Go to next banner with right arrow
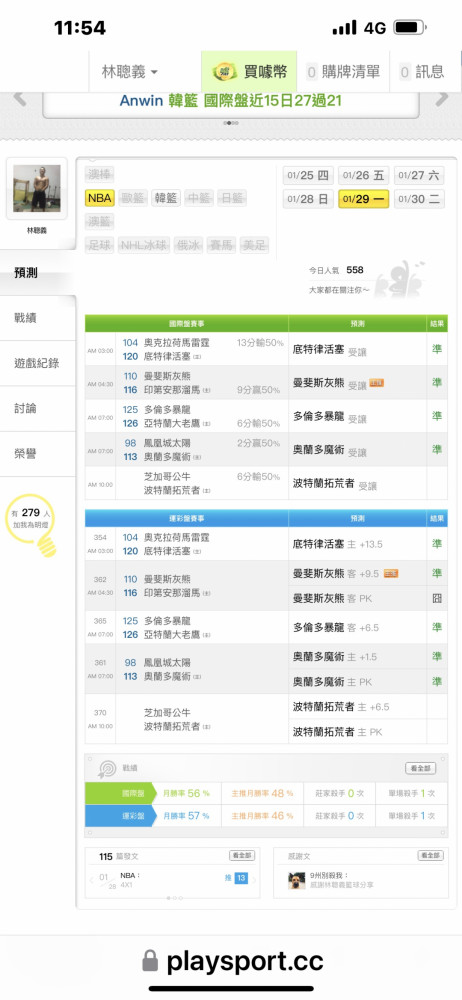This screenshot has height=1000, width=462. tap(442, 99)
